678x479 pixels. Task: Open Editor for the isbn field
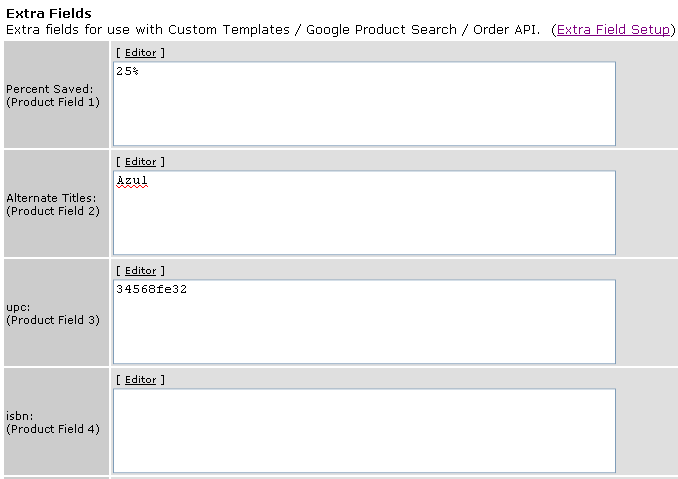pos(141,380)
